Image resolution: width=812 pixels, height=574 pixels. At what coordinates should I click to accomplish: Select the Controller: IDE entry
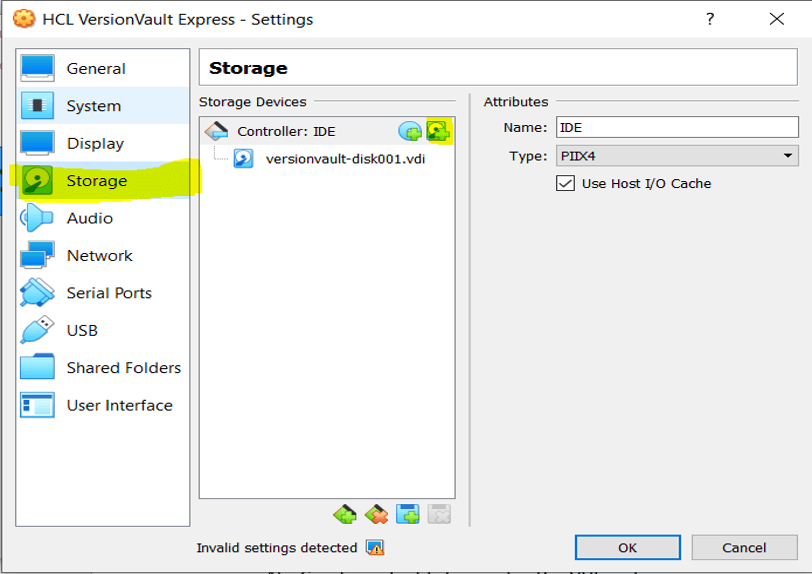(327, 131)
